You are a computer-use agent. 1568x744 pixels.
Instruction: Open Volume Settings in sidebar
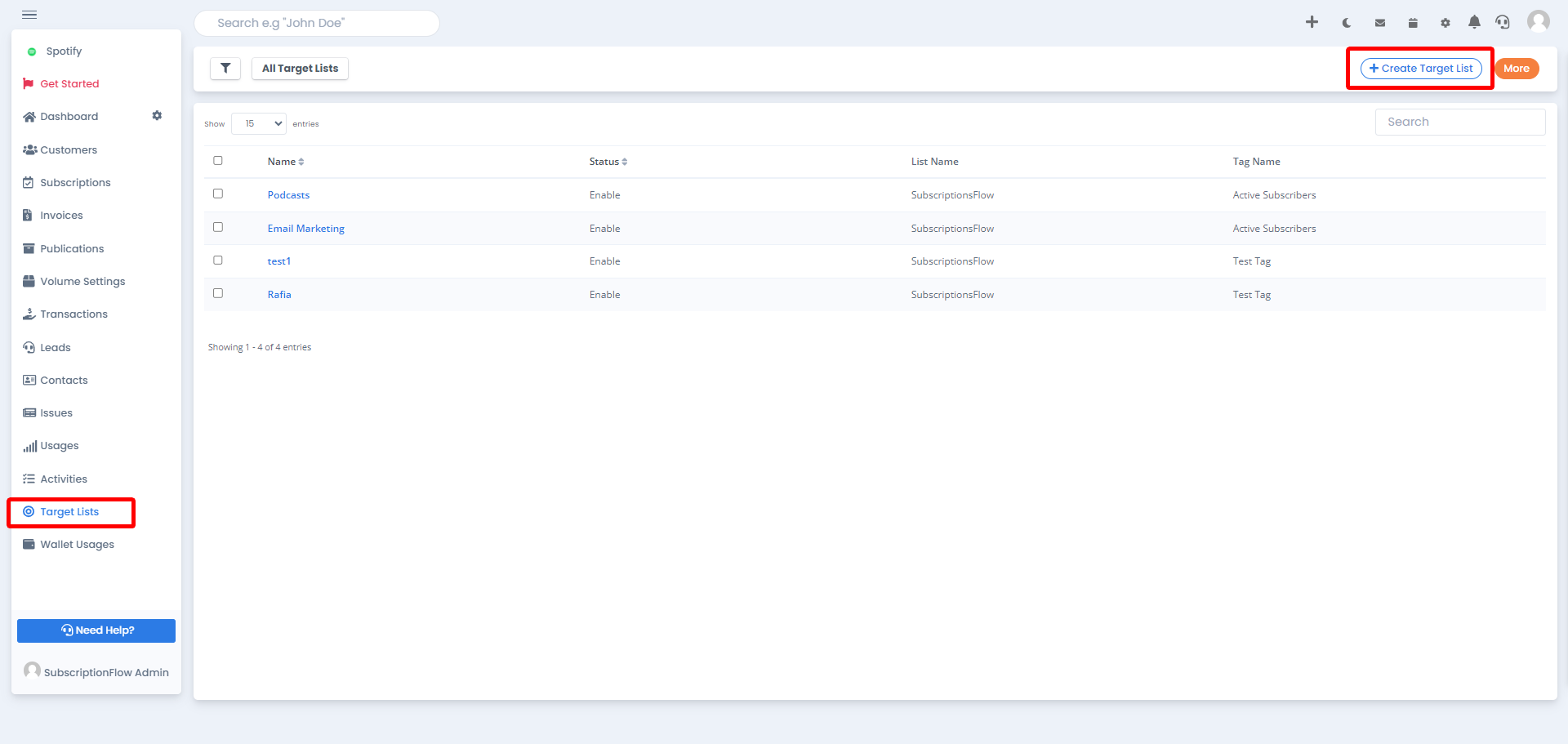pos(82,281)
